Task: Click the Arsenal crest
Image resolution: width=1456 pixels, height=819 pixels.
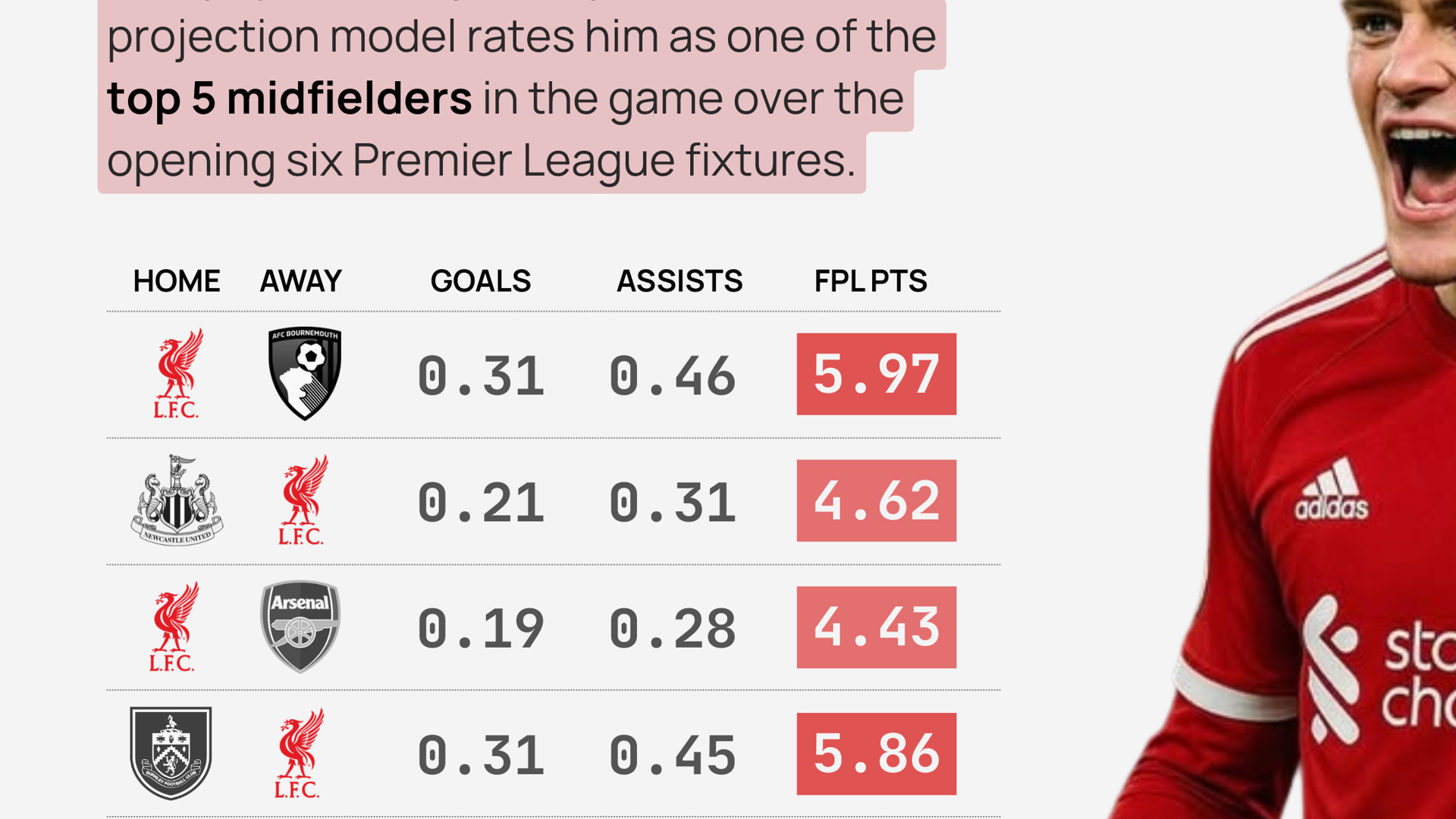Action: click(x=301, y=626)
